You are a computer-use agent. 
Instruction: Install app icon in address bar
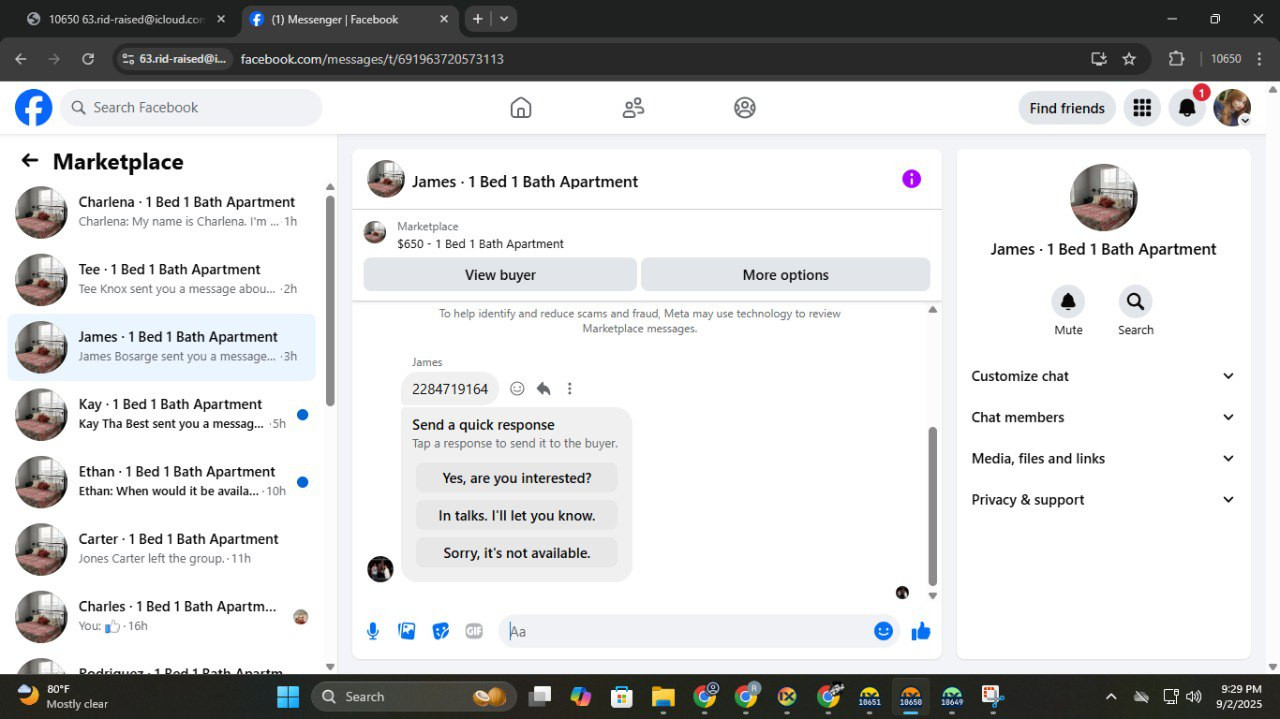(1099, 59)
